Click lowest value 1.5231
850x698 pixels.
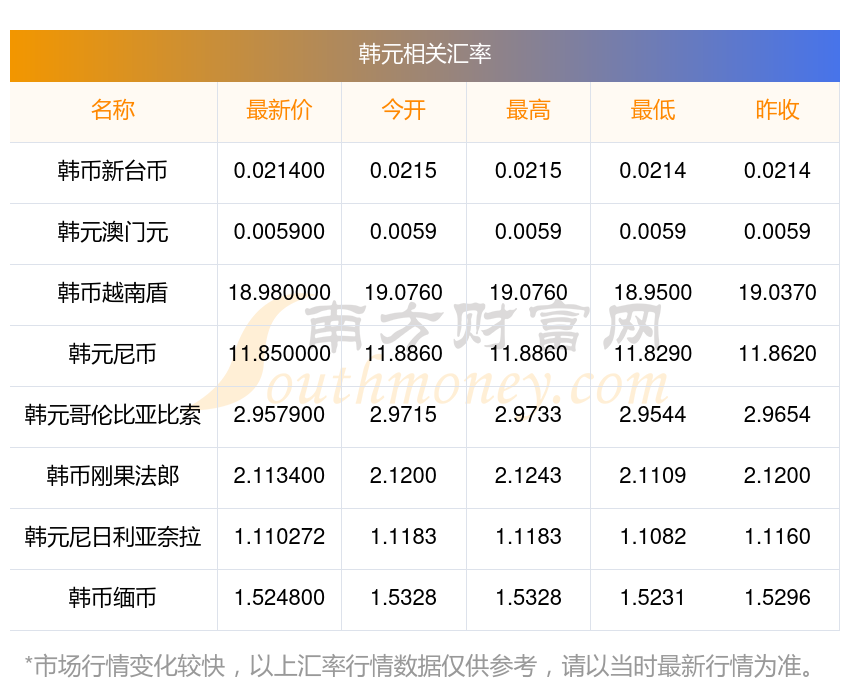tap(653, 598)
